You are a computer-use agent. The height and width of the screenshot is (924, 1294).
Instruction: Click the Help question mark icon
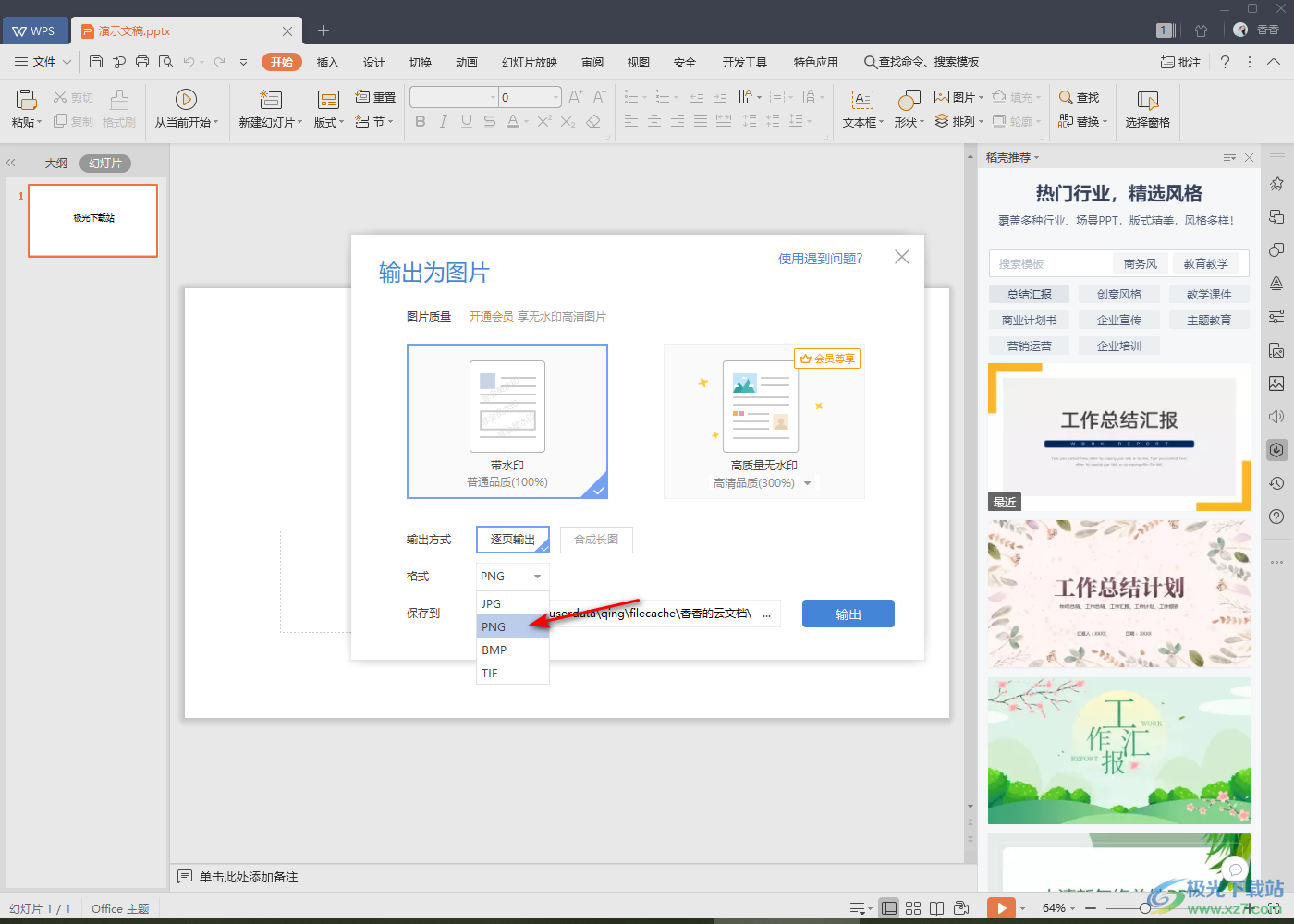pos(1225,62)
